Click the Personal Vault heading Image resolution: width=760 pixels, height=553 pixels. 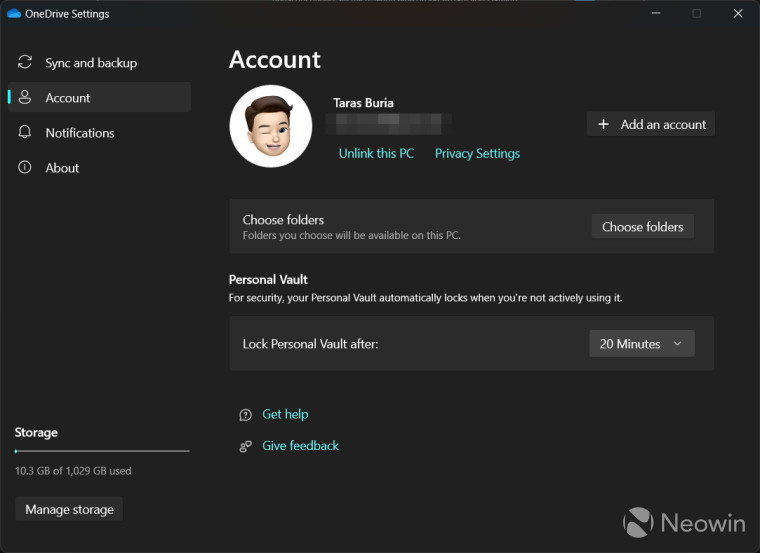click(x=268, y=279)
